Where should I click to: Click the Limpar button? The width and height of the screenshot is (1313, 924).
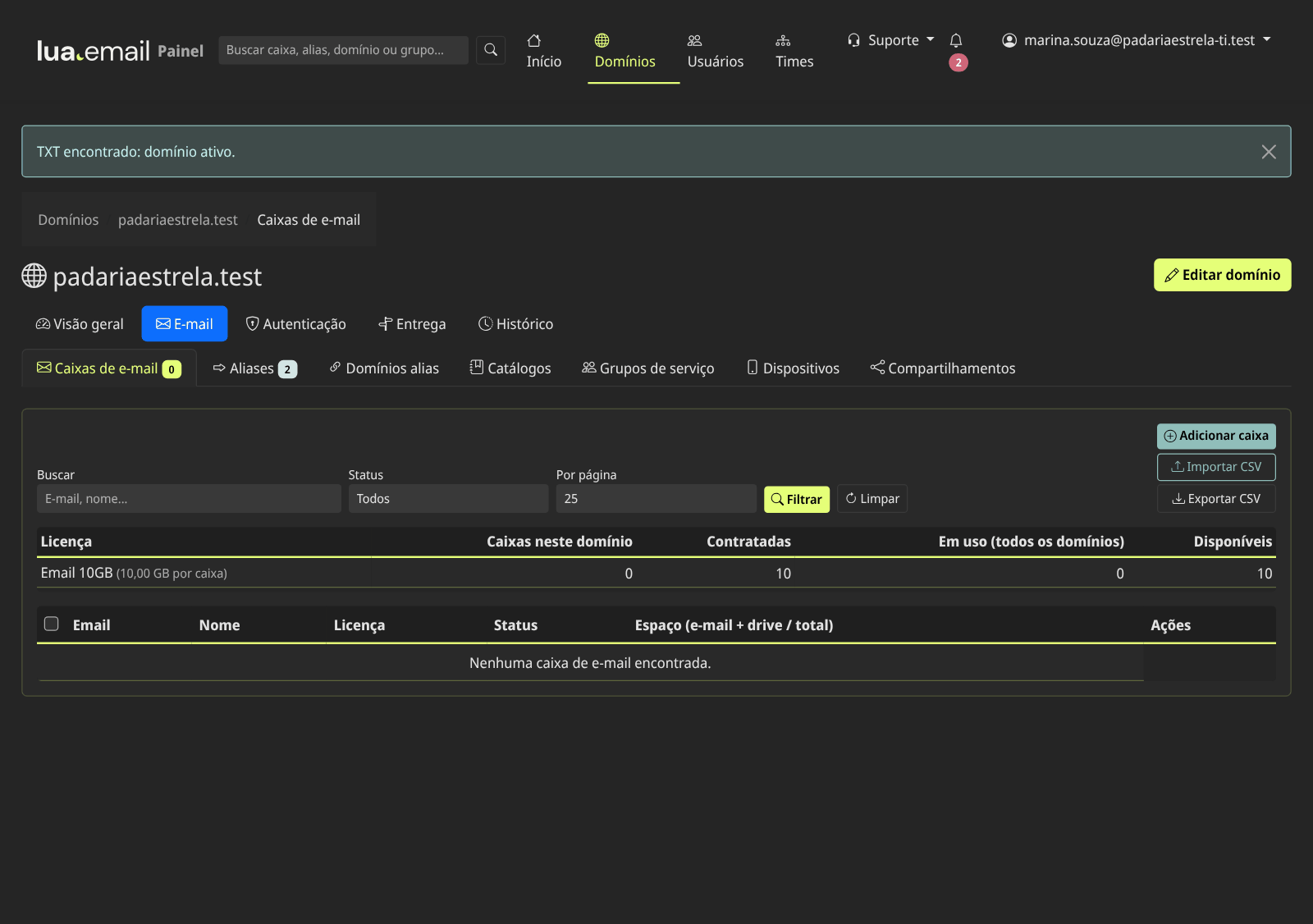tap(872, 499)
